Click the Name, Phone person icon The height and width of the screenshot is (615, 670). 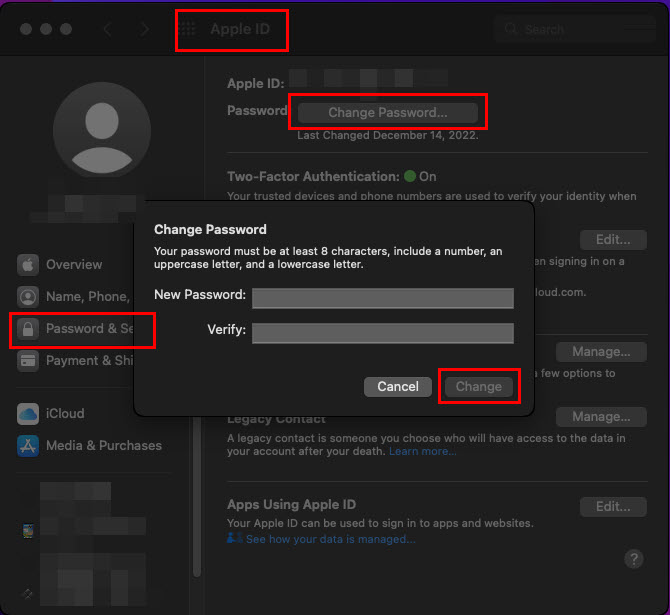pos(28,297)
